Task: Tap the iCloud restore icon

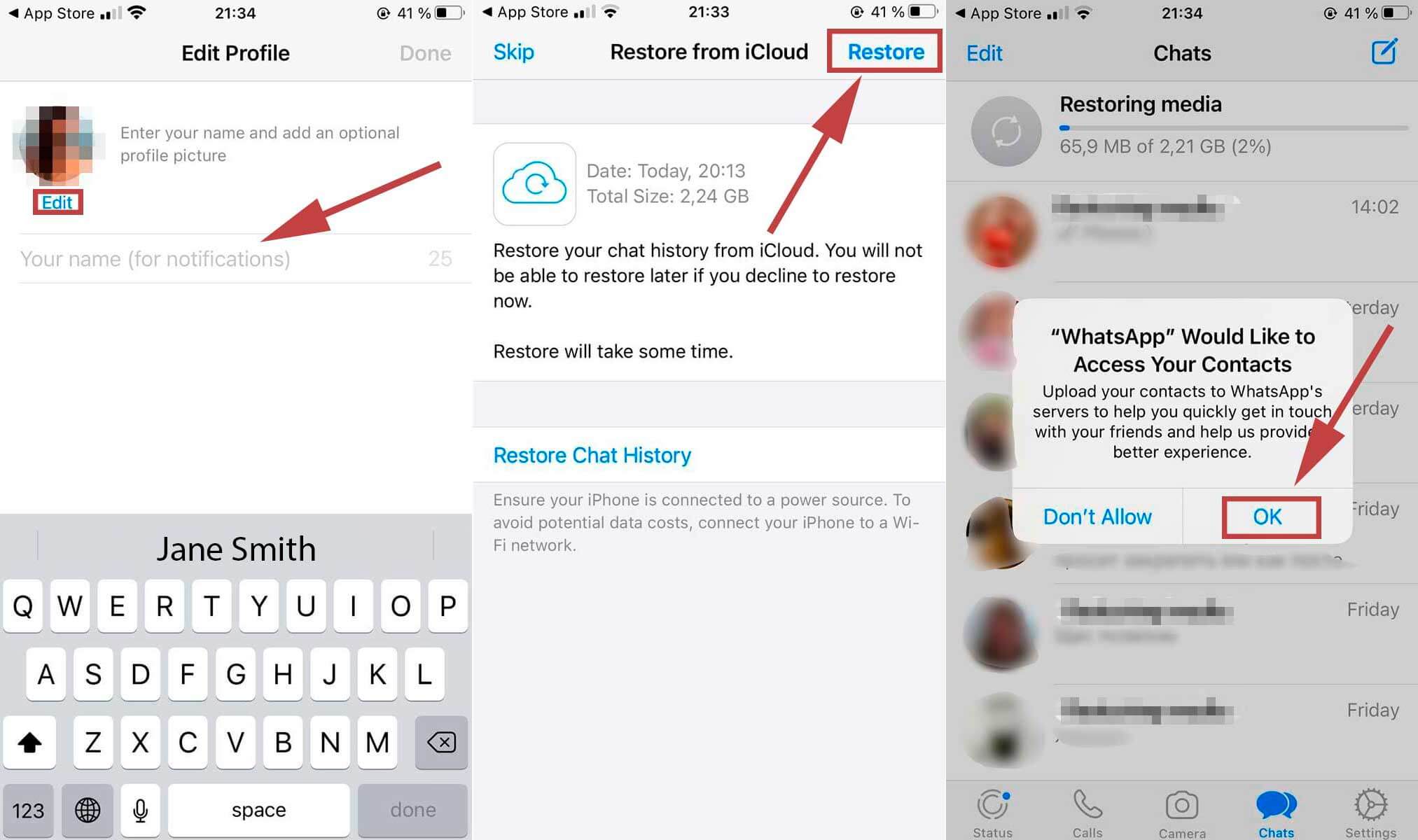Action: [x=535, y=183]
